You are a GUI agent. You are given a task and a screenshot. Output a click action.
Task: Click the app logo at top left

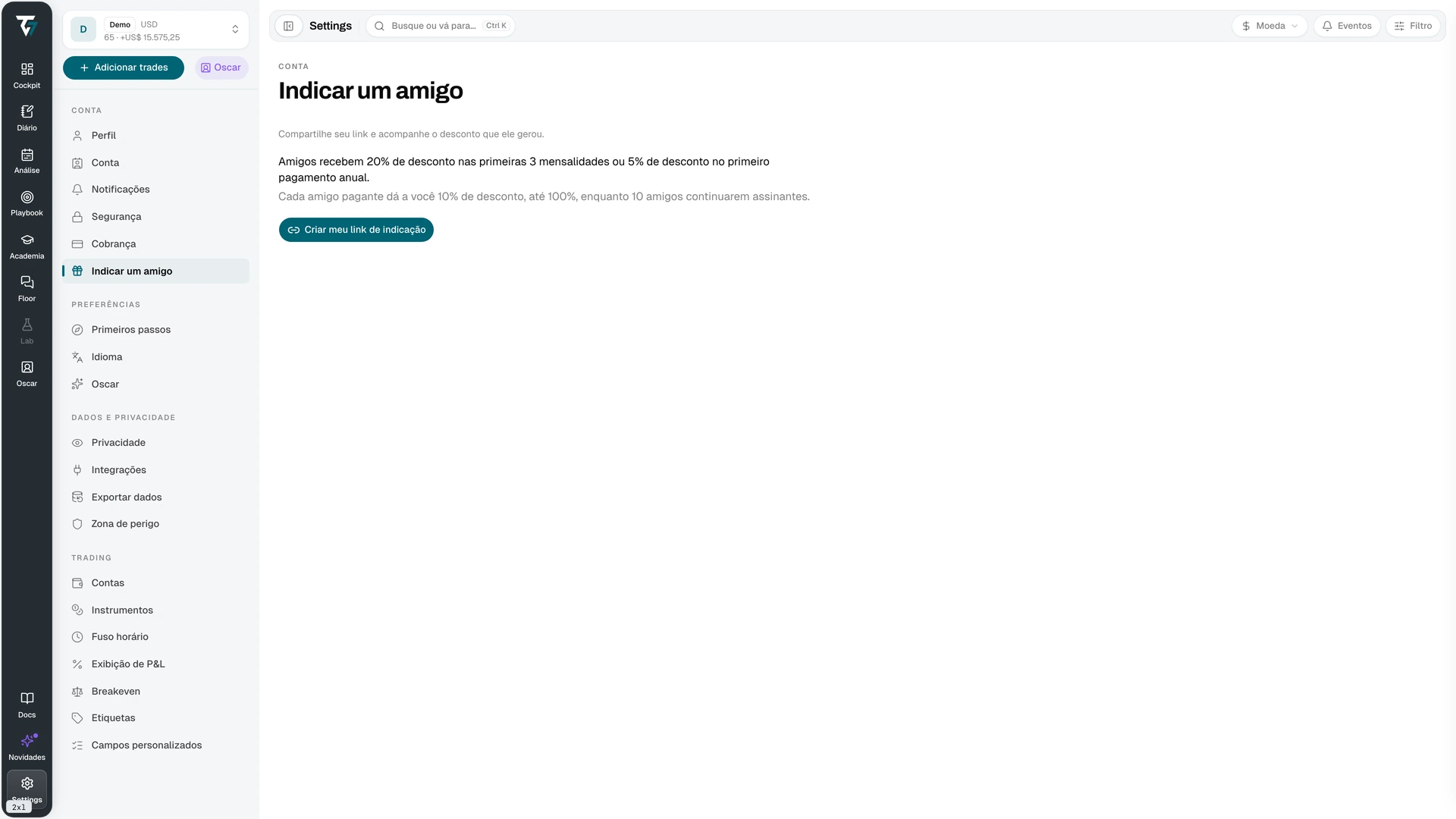pyautogui.click(x=27, y=26)
